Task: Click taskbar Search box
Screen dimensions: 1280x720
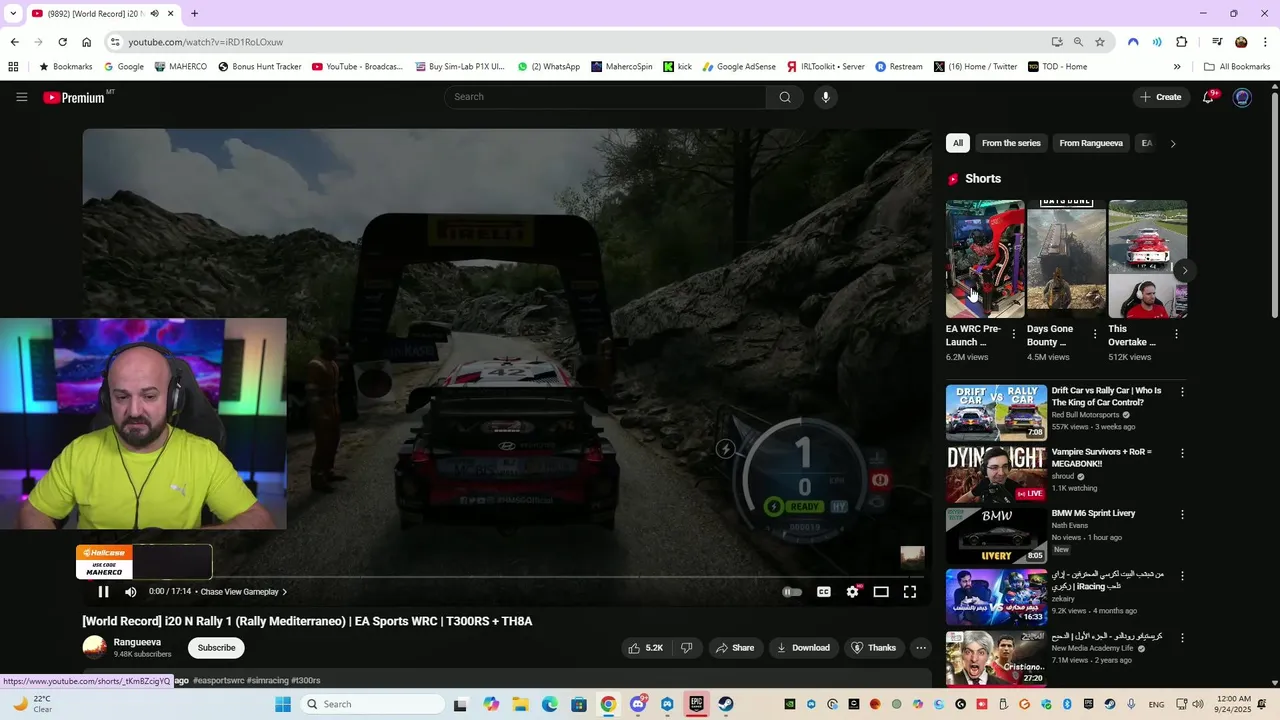Action: pos(372,704)
